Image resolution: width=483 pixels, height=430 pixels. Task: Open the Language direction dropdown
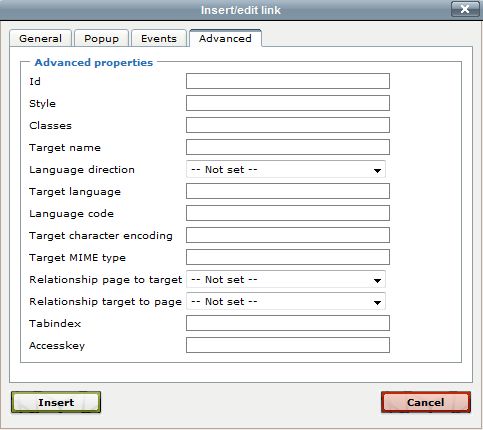(286, 169)
